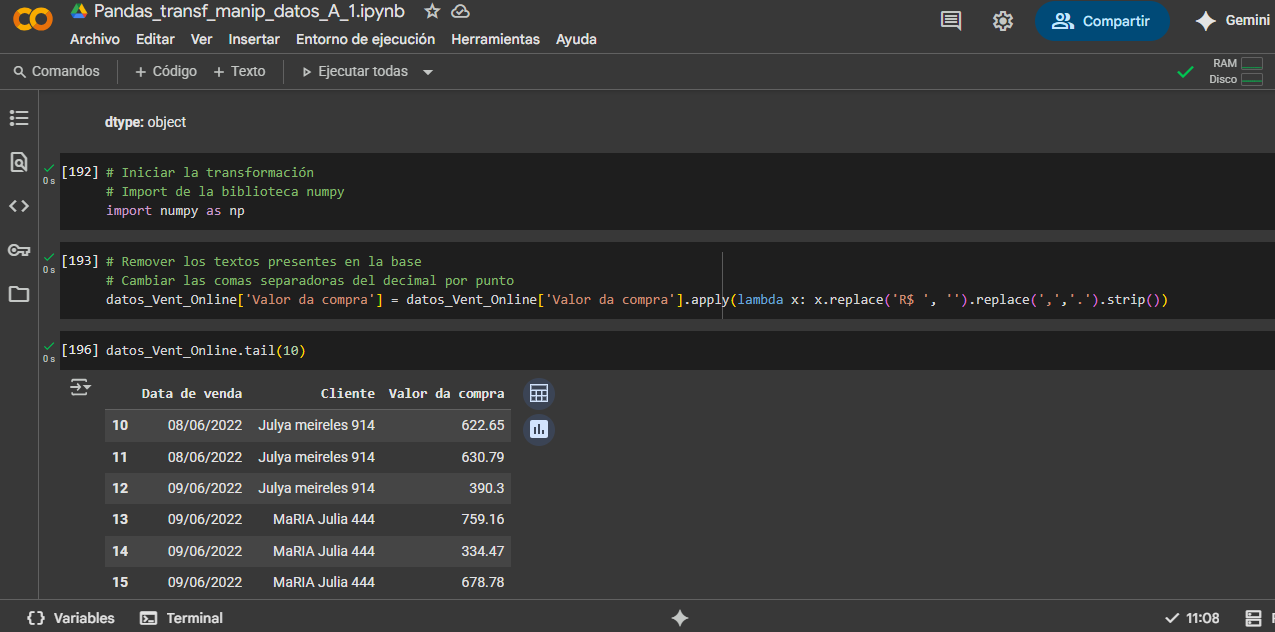
Task: Open the files folder icon in sidebar
Action: coord(19,294)
